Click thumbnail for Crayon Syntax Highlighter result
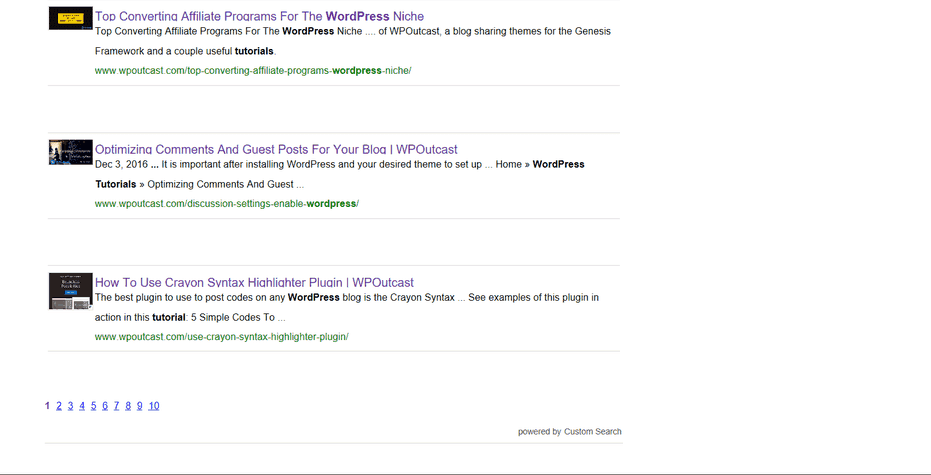The image size is (931, 475). click(x=71, y=292)
